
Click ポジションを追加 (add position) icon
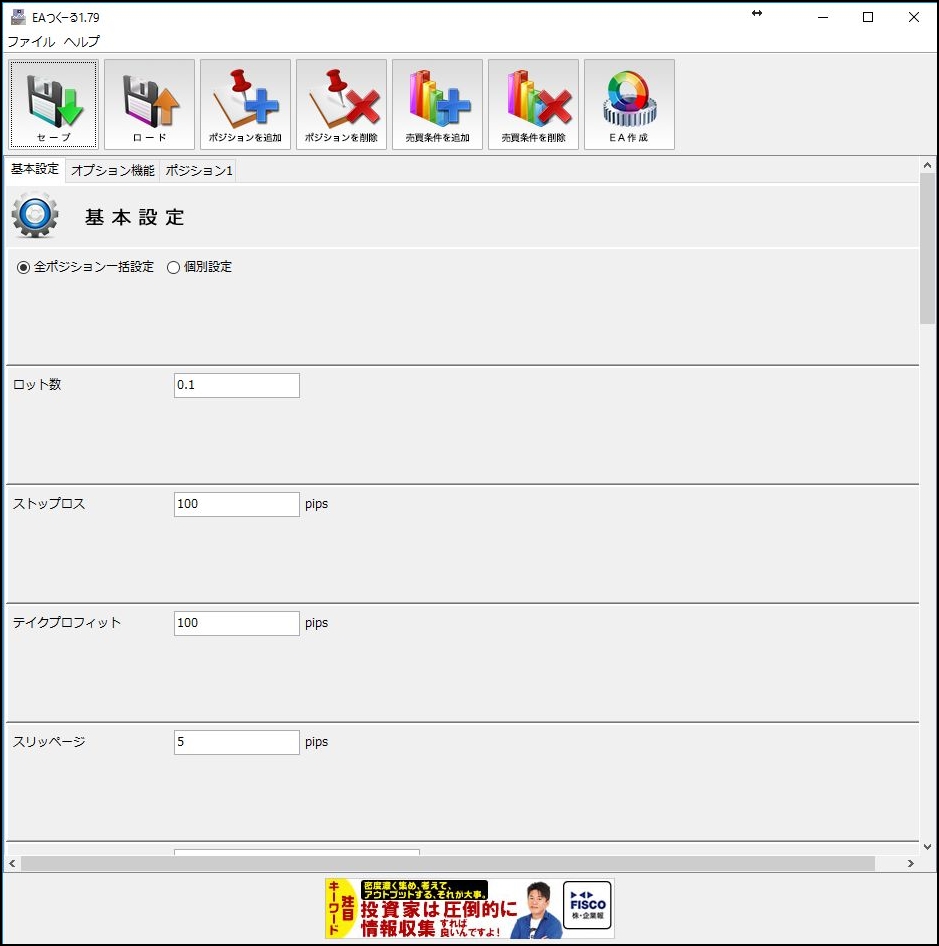coord(245,104)
